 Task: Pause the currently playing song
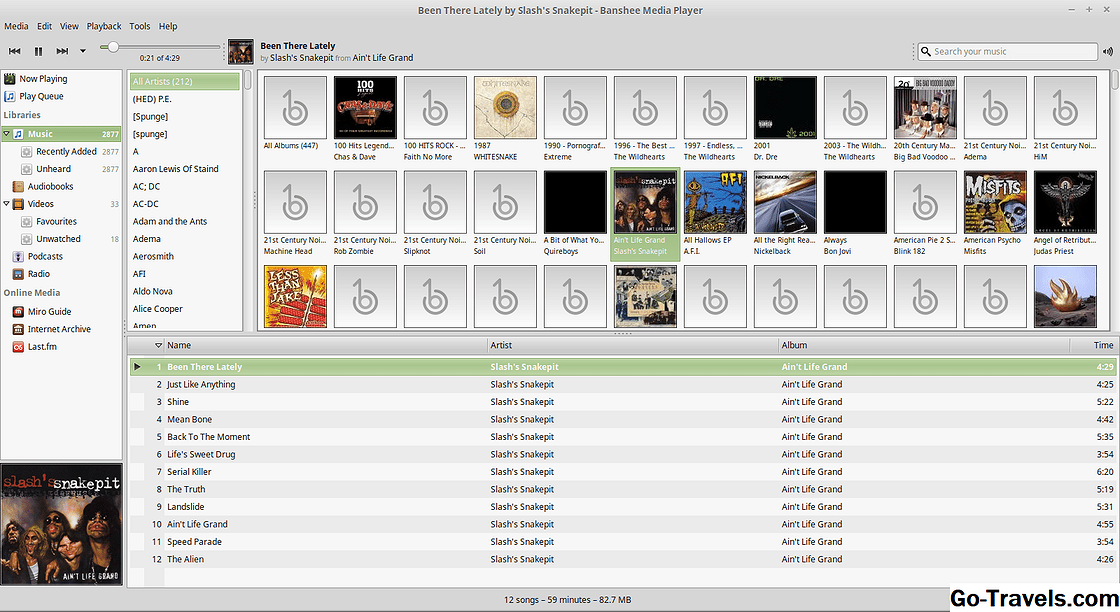(x=39, y=51)
